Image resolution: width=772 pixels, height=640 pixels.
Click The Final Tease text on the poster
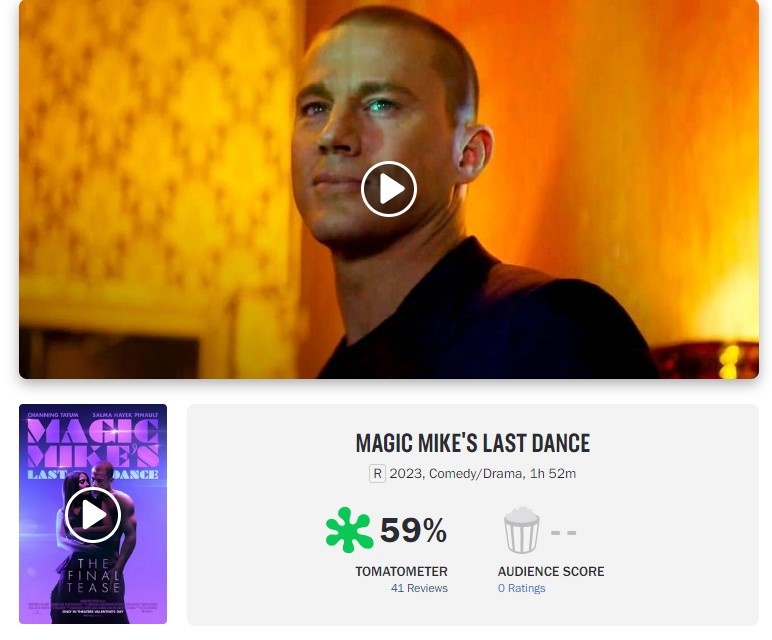pos(94,576)
